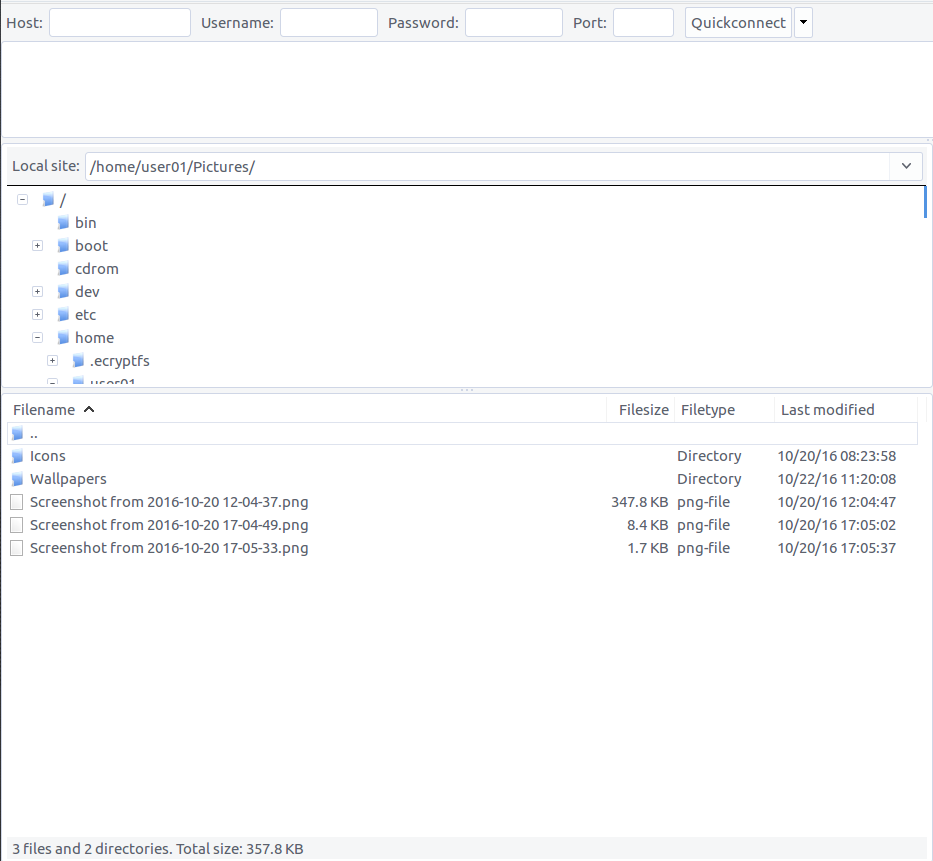Open the Local site path dropdown
The width and height of the screenshot is (933, 861).
pos(906,166)
